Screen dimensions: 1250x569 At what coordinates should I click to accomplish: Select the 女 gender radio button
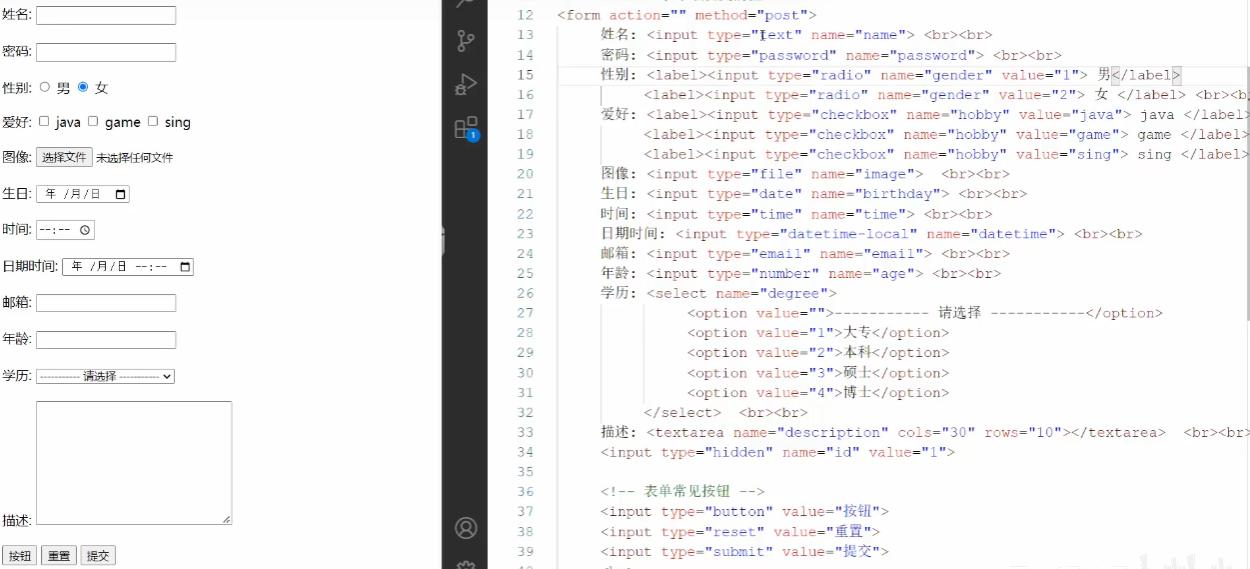(83, 87)
